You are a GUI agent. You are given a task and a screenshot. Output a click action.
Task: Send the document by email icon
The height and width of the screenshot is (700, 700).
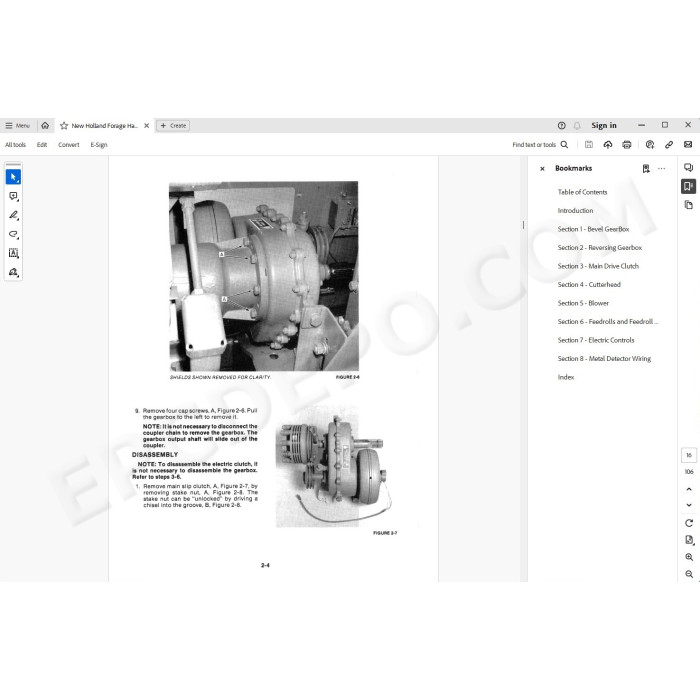pyautogui.click(x=688, y=145)
